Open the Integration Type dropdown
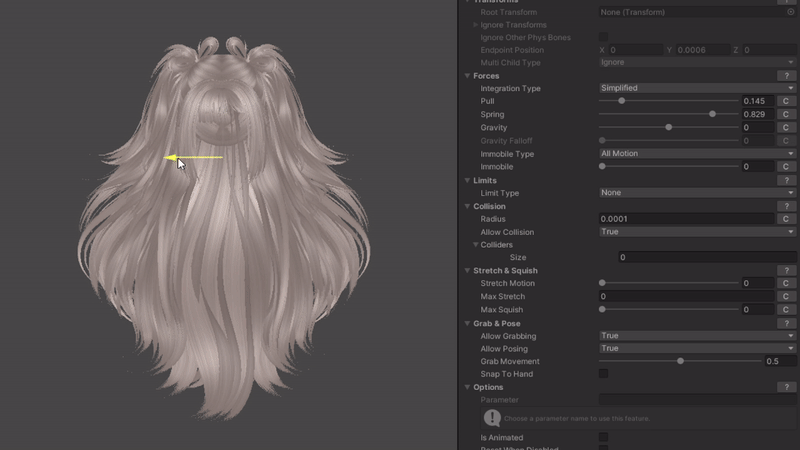 click(x=696, y=88)
